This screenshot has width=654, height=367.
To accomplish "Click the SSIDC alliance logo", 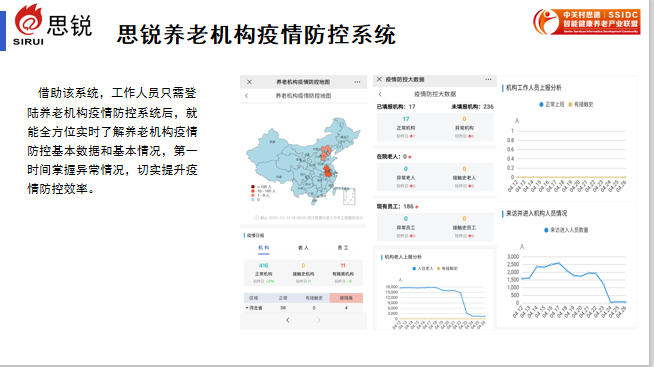I will coord(586,22).
